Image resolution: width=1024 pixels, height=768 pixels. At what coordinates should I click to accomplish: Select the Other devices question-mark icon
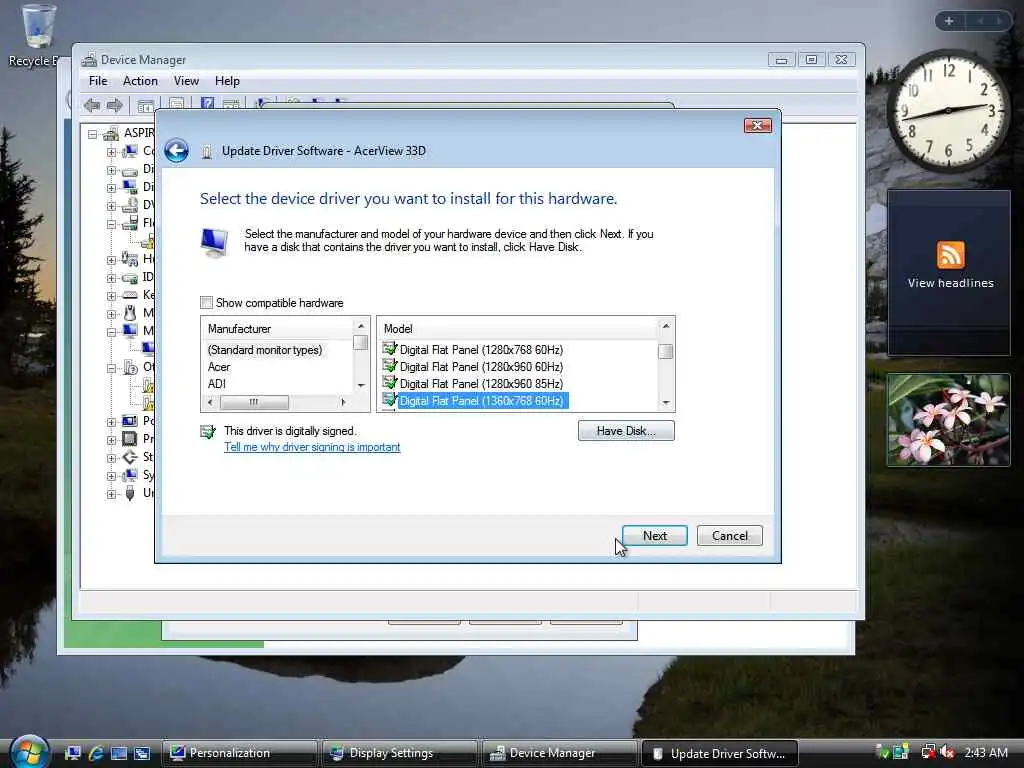130,367
